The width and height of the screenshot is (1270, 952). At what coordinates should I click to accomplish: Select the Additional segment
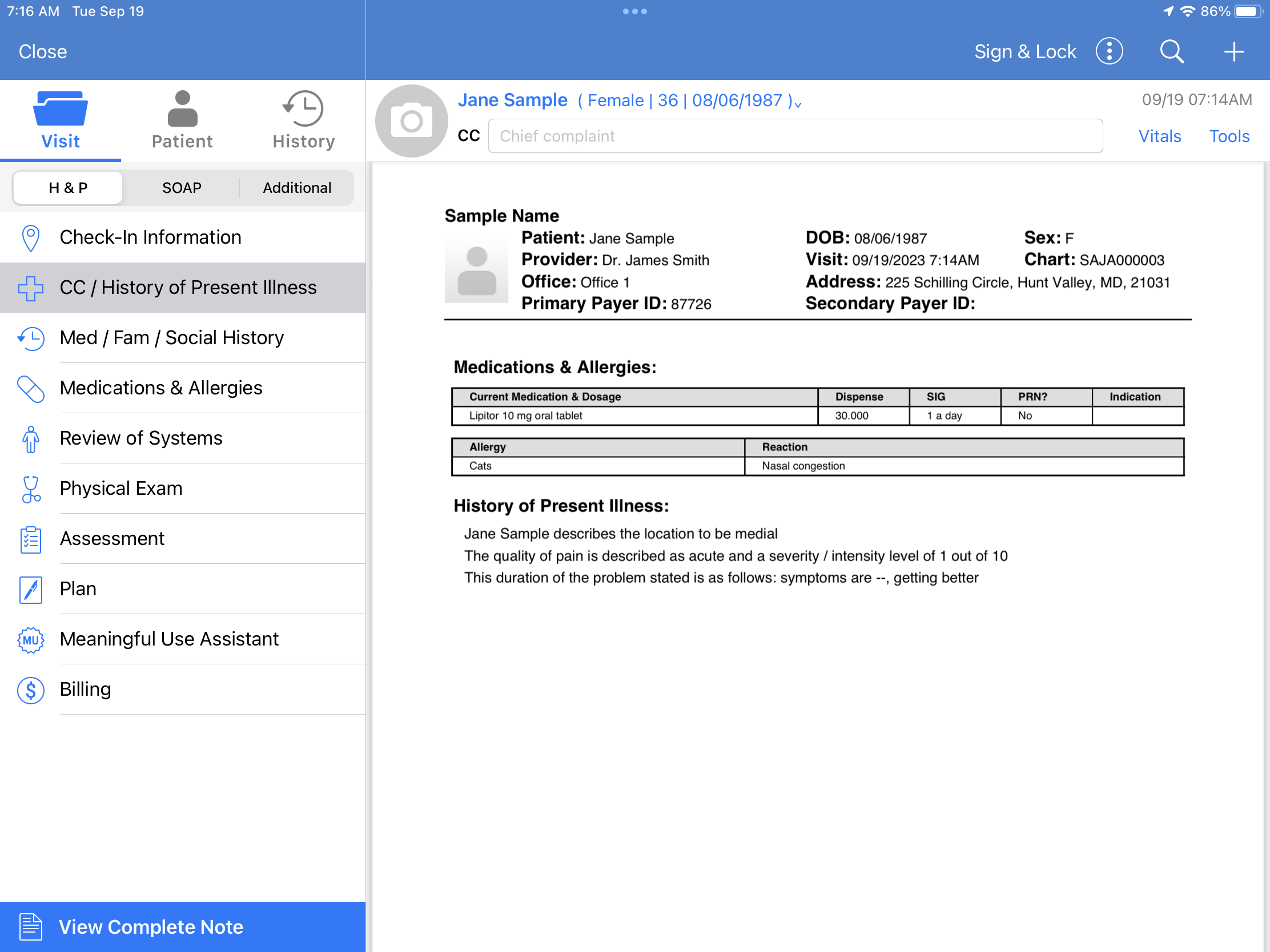point(297,188)
